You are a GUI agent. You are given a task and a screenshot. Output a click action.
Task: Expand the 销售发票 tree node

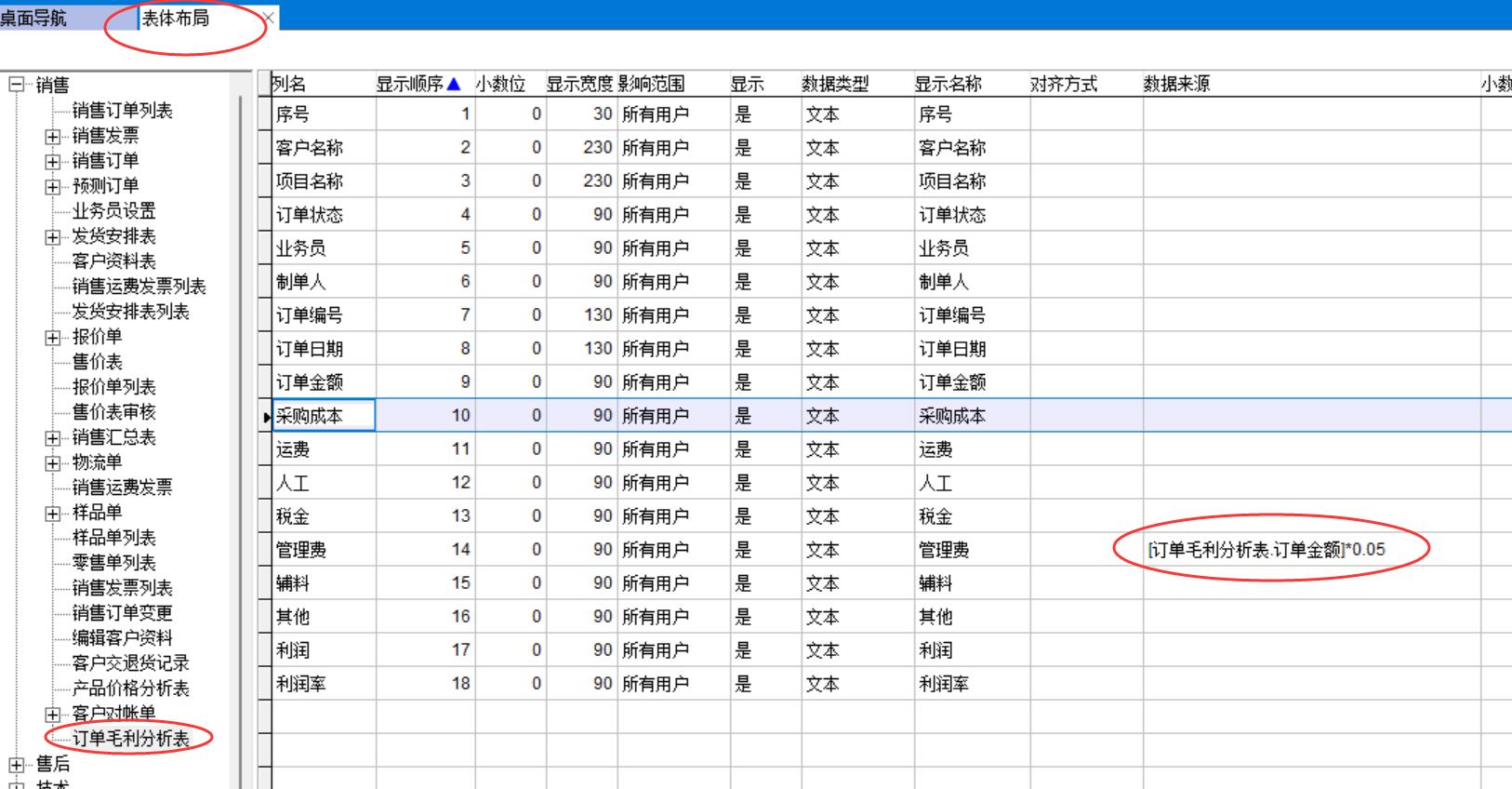(x=53, y=136)
